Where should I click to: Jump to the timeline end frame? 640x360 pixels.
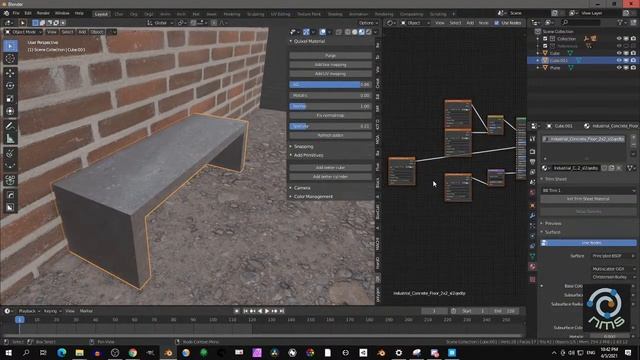point(281,311)
